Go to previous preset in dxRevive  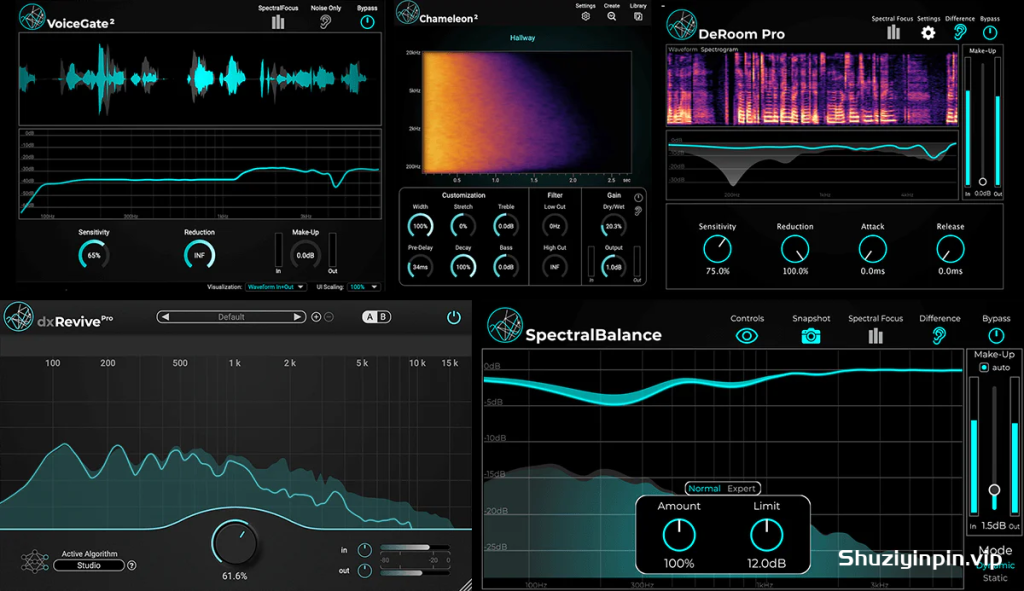point(165,317)
